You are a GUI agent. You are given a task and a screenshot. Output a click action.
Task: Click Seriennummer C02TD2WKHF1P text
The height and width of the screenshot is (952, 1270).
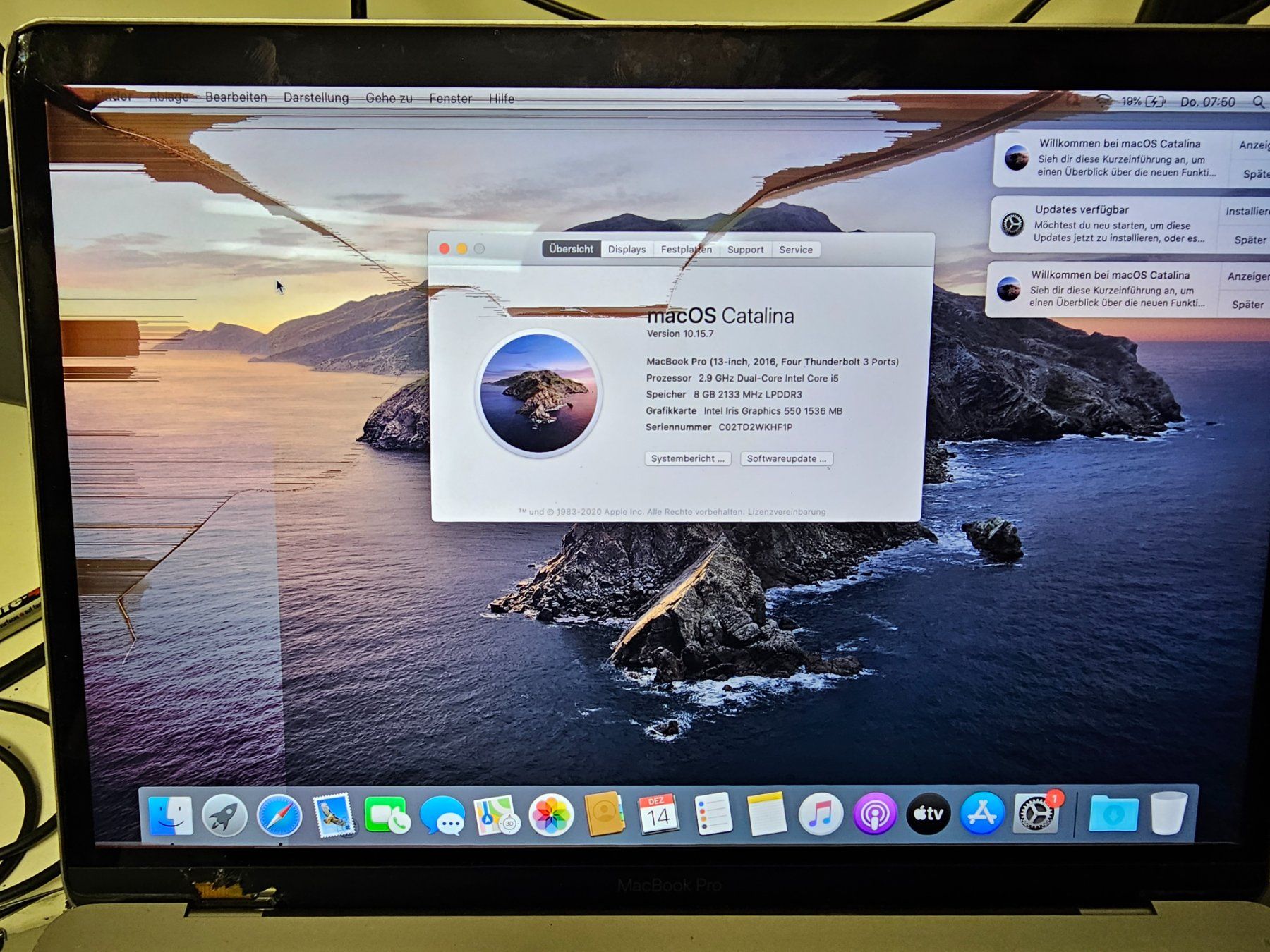click(719, 427)
